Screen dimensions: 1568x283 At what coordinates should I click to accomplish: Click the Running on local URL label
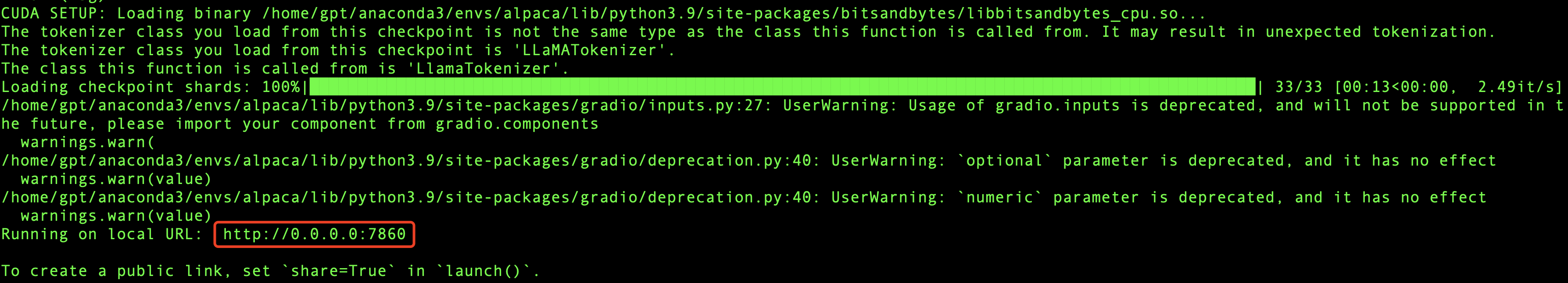[101, 234]
